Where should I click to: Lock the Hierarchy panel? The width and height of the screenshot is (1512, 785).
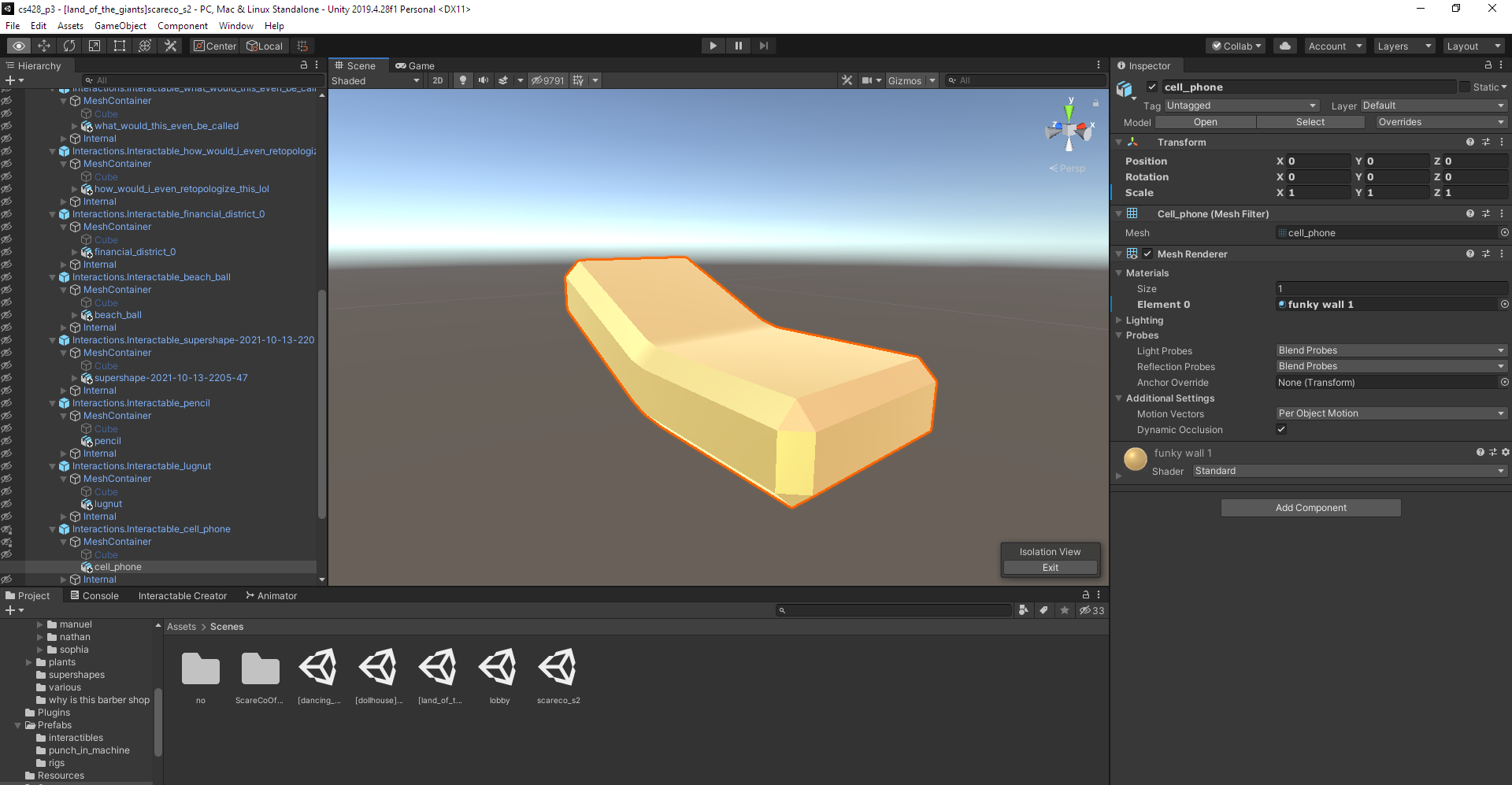(304, 65)
